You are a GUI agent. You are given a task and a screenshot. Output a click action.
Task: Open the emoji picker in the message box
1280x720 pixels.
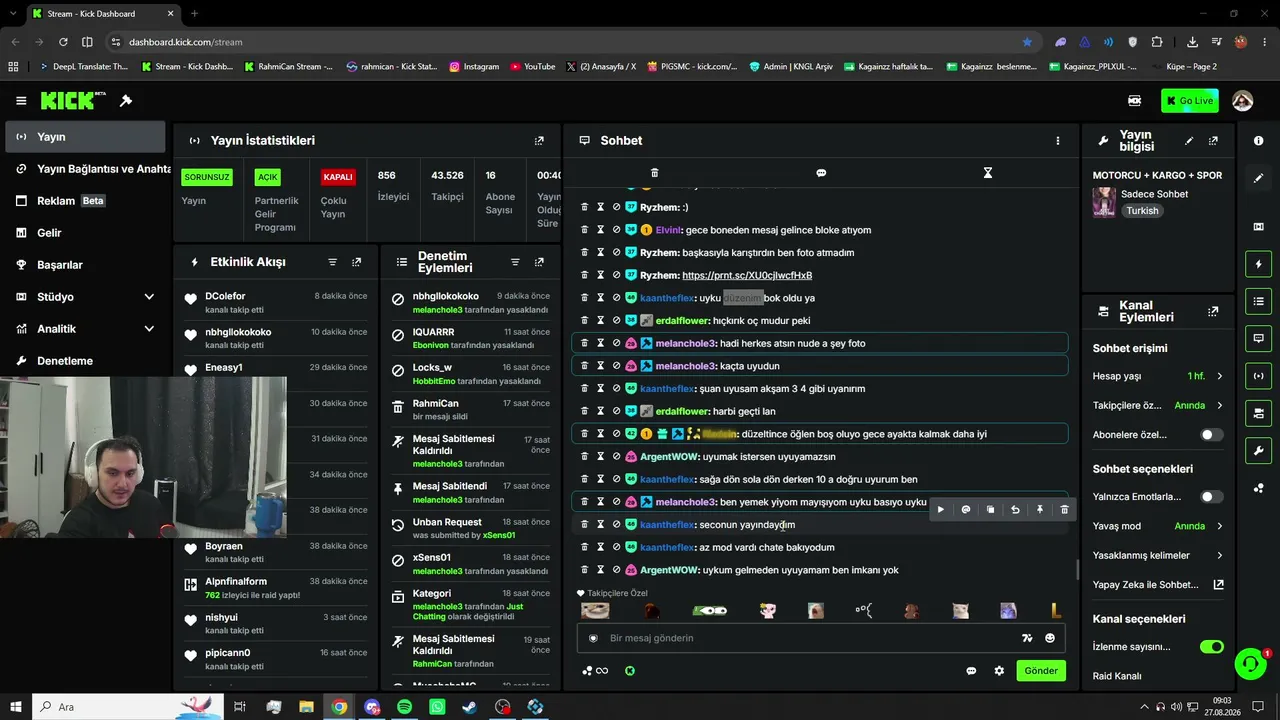1050,638
